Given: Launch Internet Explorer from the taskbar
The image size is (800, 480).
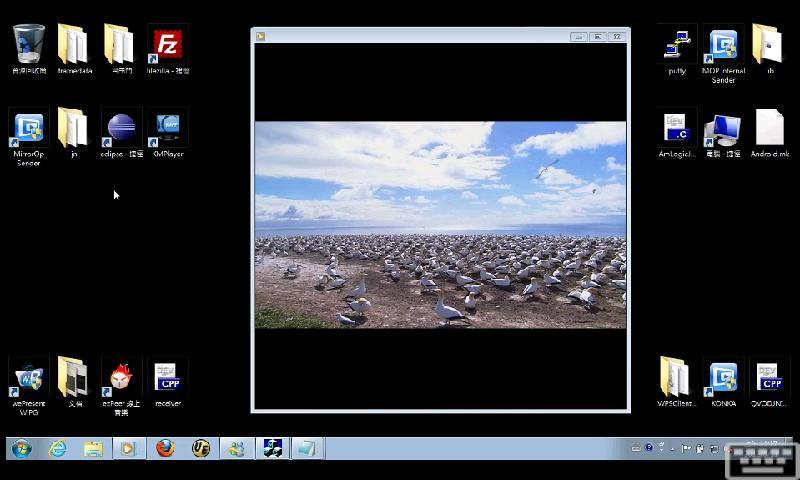Looking at the screenshot, I should [58, 448].
